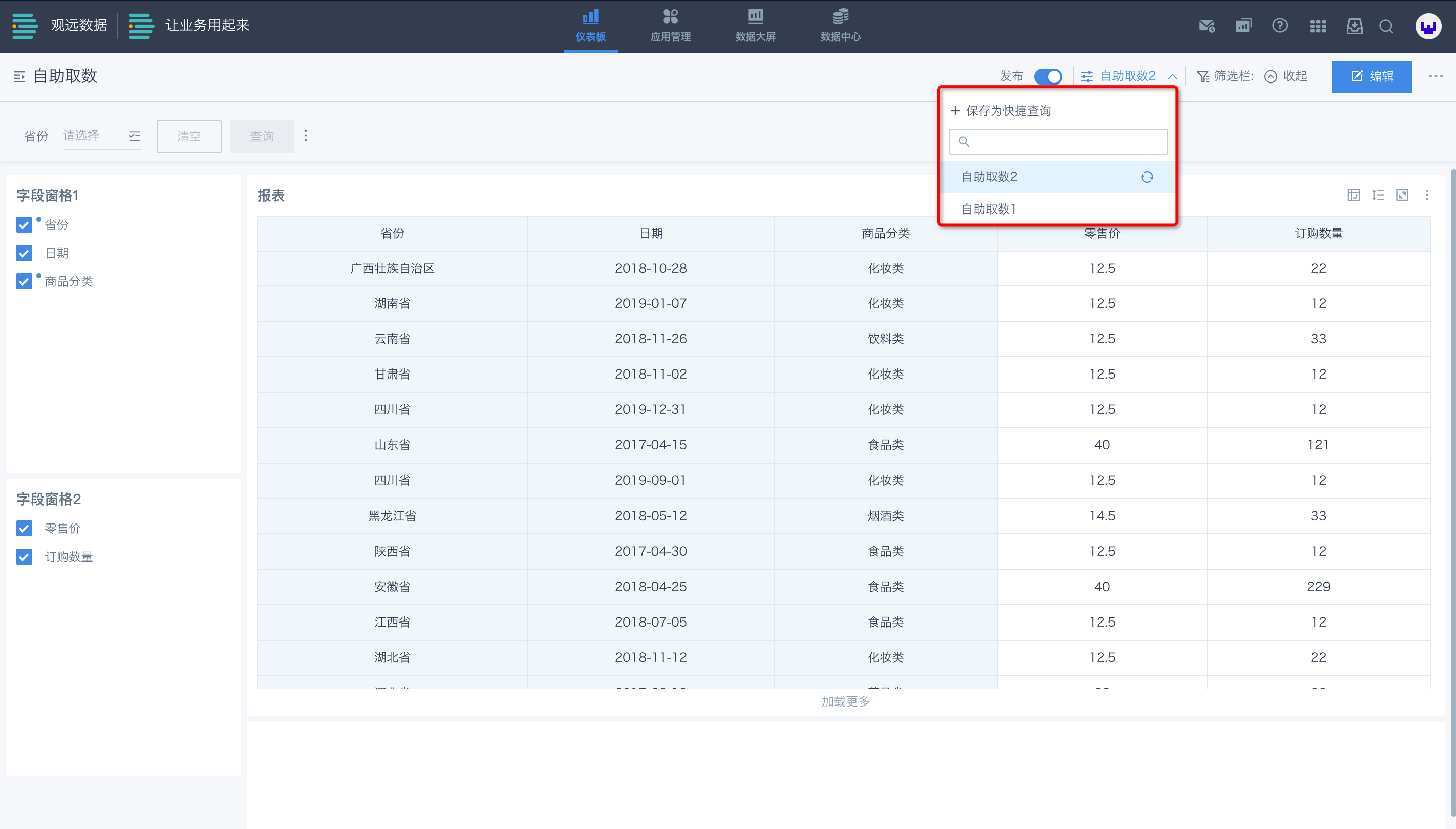Switch to the 数据中心 tab
Image resolution: width=1456 pixels, height=829 pixels.
[840, 26]
